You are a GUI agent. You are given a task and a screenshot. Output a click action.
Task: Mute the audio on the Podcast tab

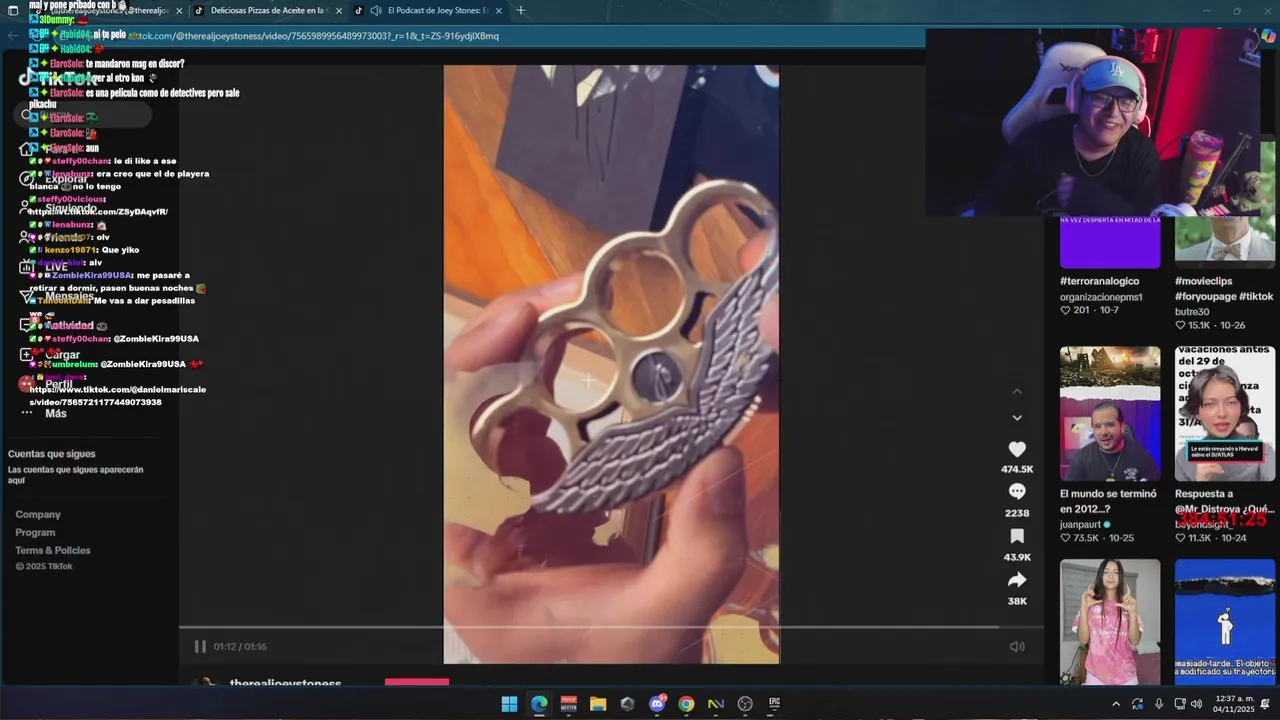(x=376, y=10)
